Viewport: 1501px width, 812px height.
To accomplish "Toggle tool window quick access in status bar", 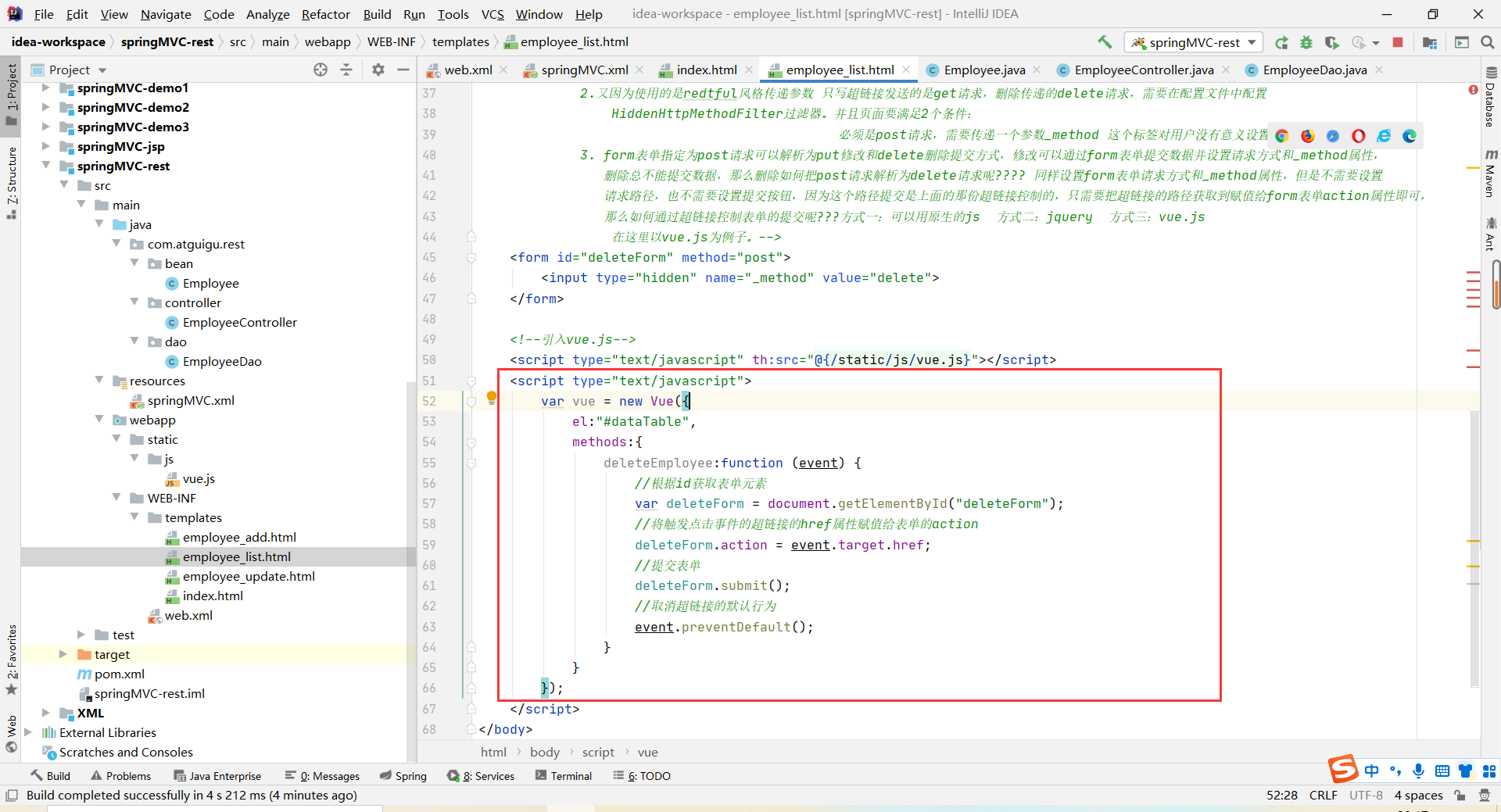I will pyautogui.click(x=11, y=796).
